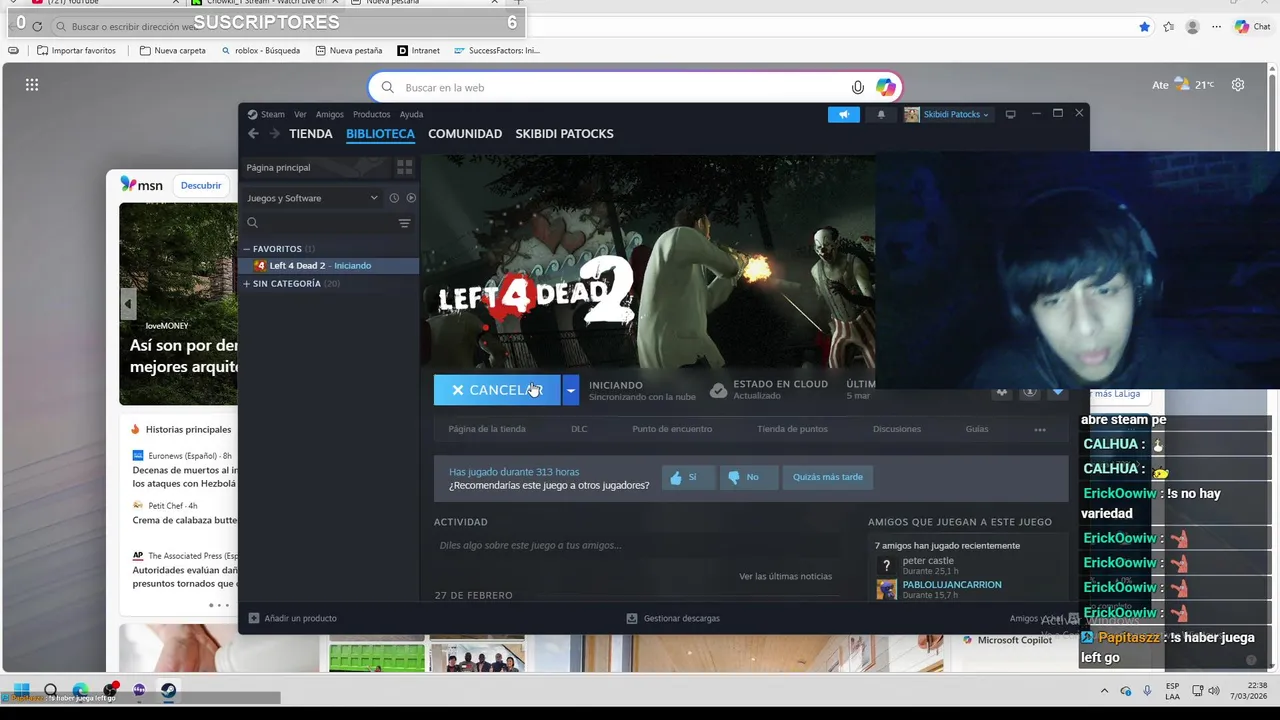Click the browser favorites star icon
Image resolution: width=1280 pixels, height=720 pixels.
(1144, 27)
